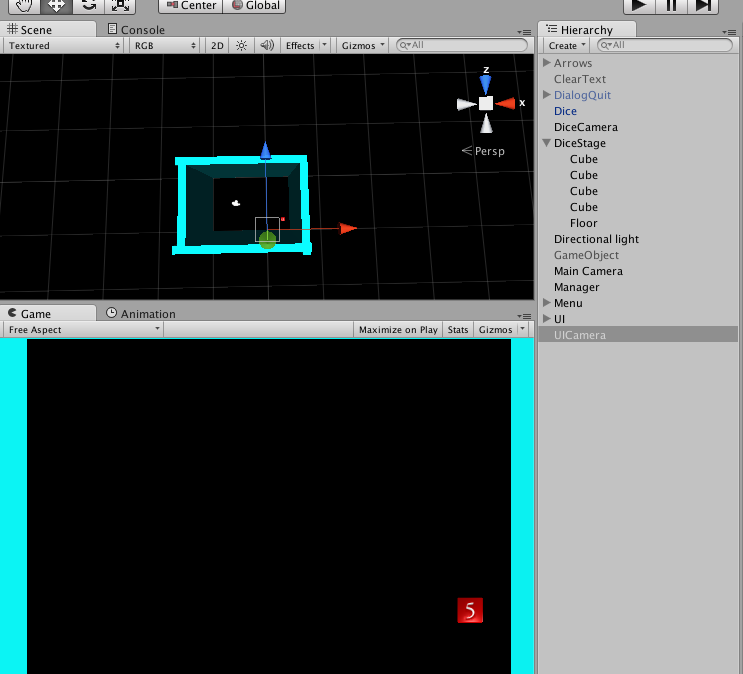This screenshot has height=674, width=743.
Task: Open the RGB render mode dropdown
Action: [164, 46]
